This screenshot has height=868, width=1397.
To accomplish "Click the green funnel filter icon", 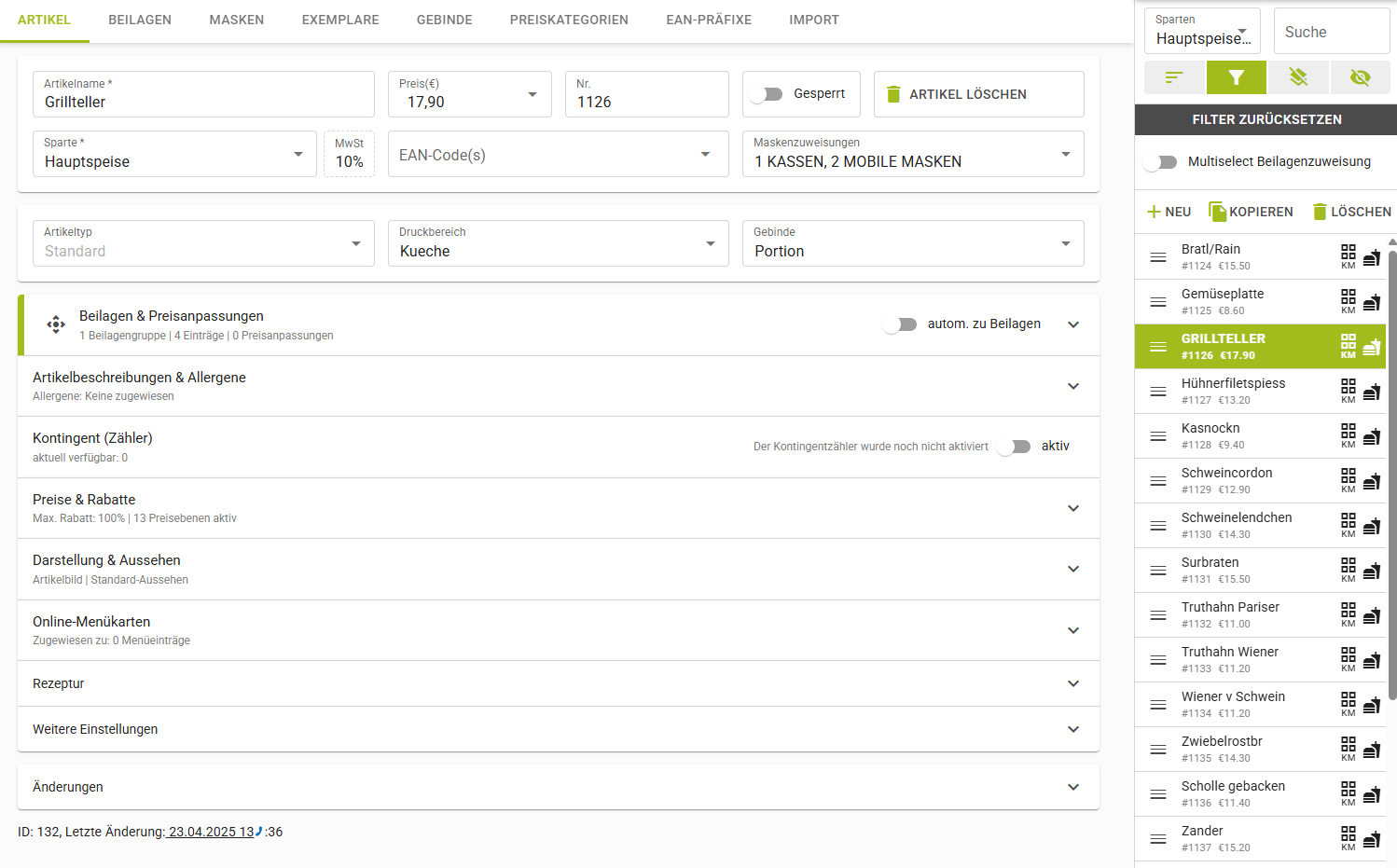I will (1236, 77).
